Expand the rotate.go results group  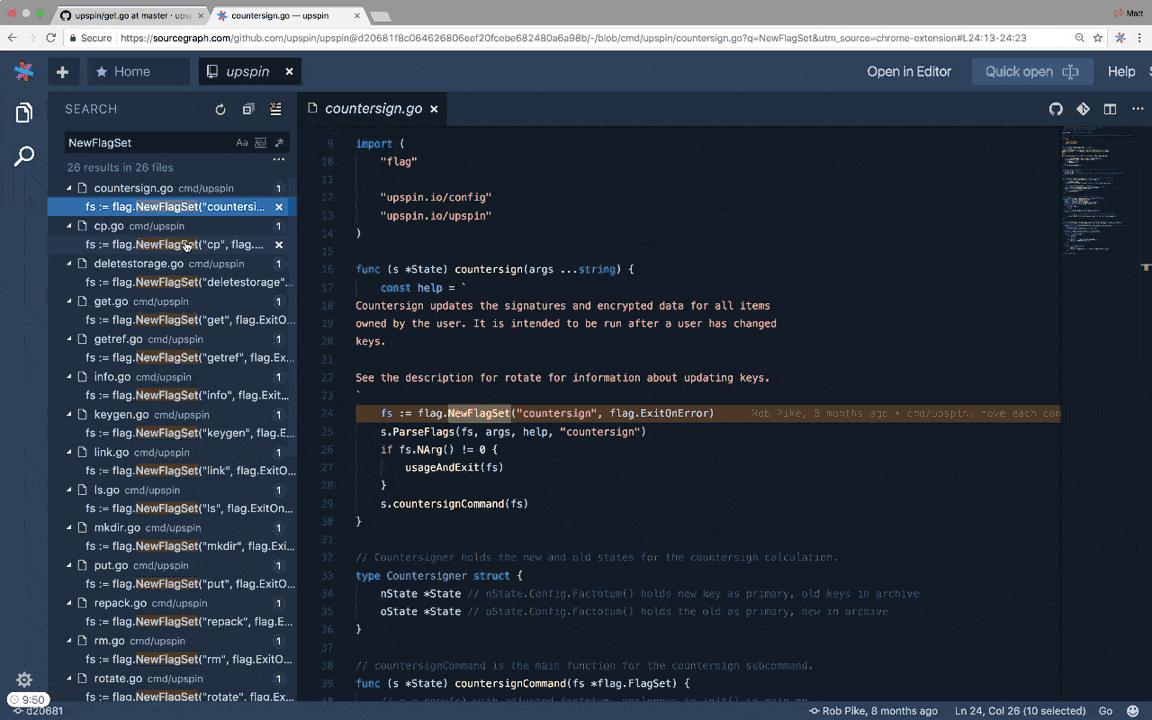click(69, 678)
